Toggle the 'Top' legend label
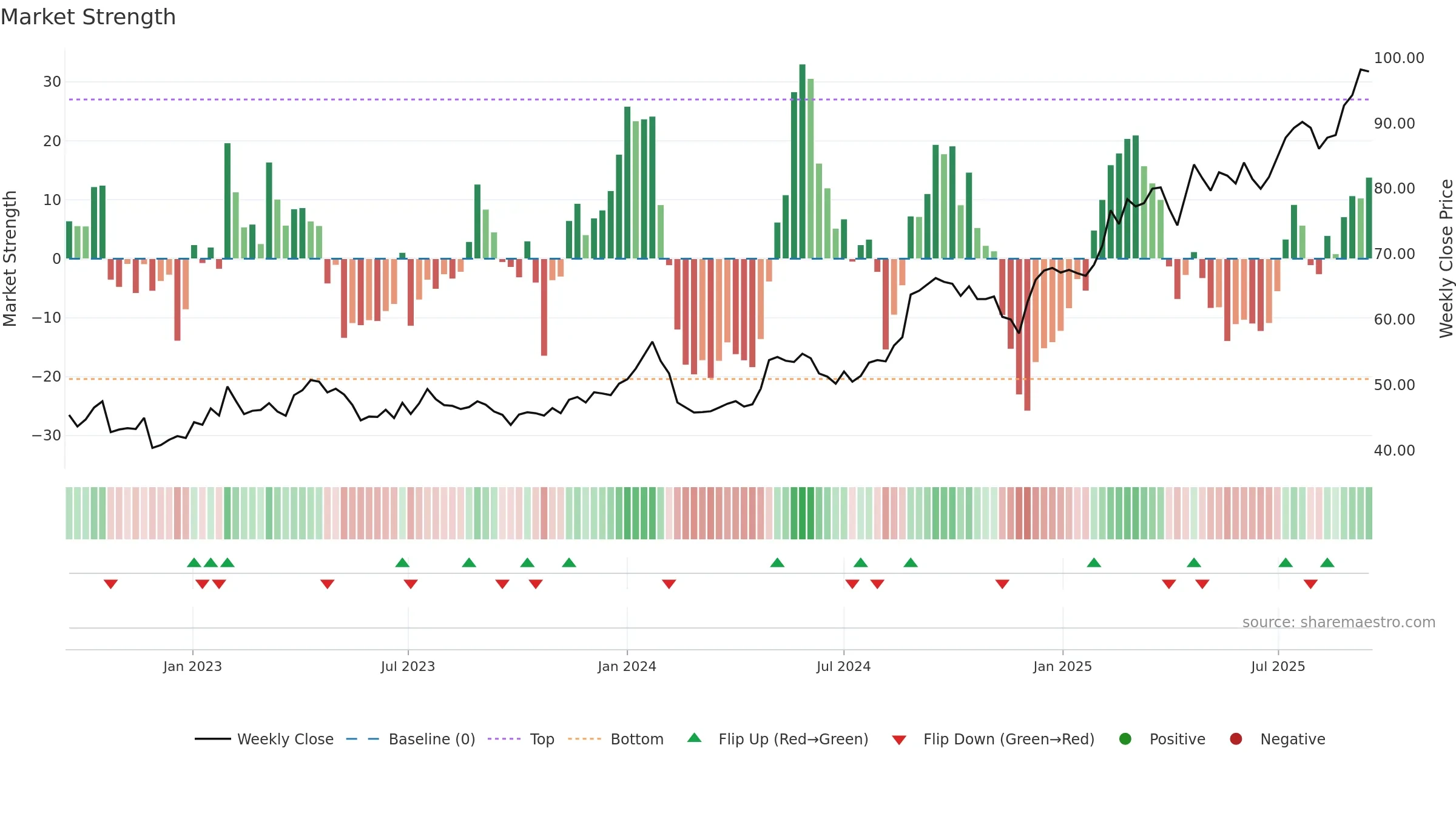1456x819 pixels. (x=542, y=739)
